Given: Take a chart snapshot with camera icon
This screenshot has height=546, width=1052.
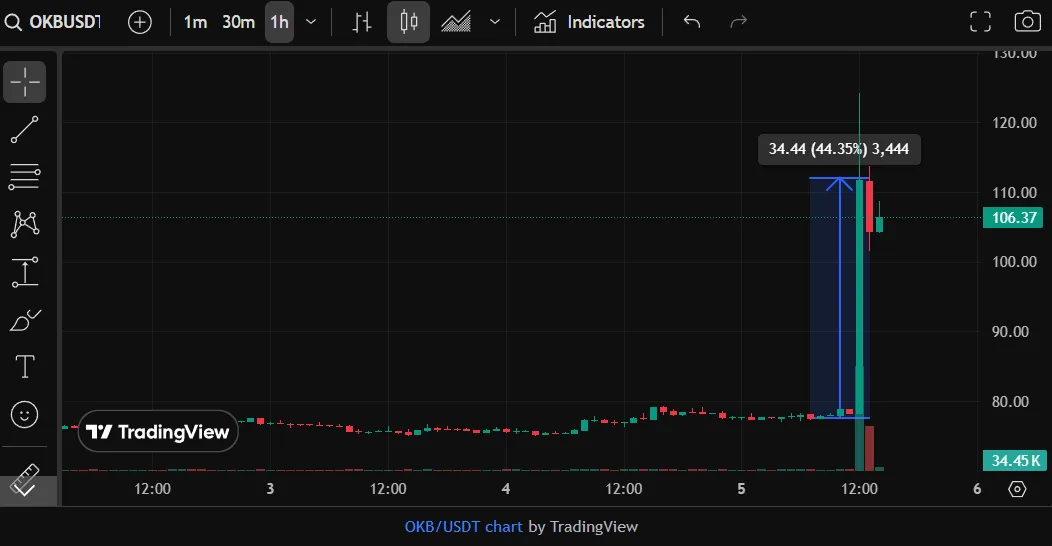Looking at the screenshot, I should tap(1027, 22).
